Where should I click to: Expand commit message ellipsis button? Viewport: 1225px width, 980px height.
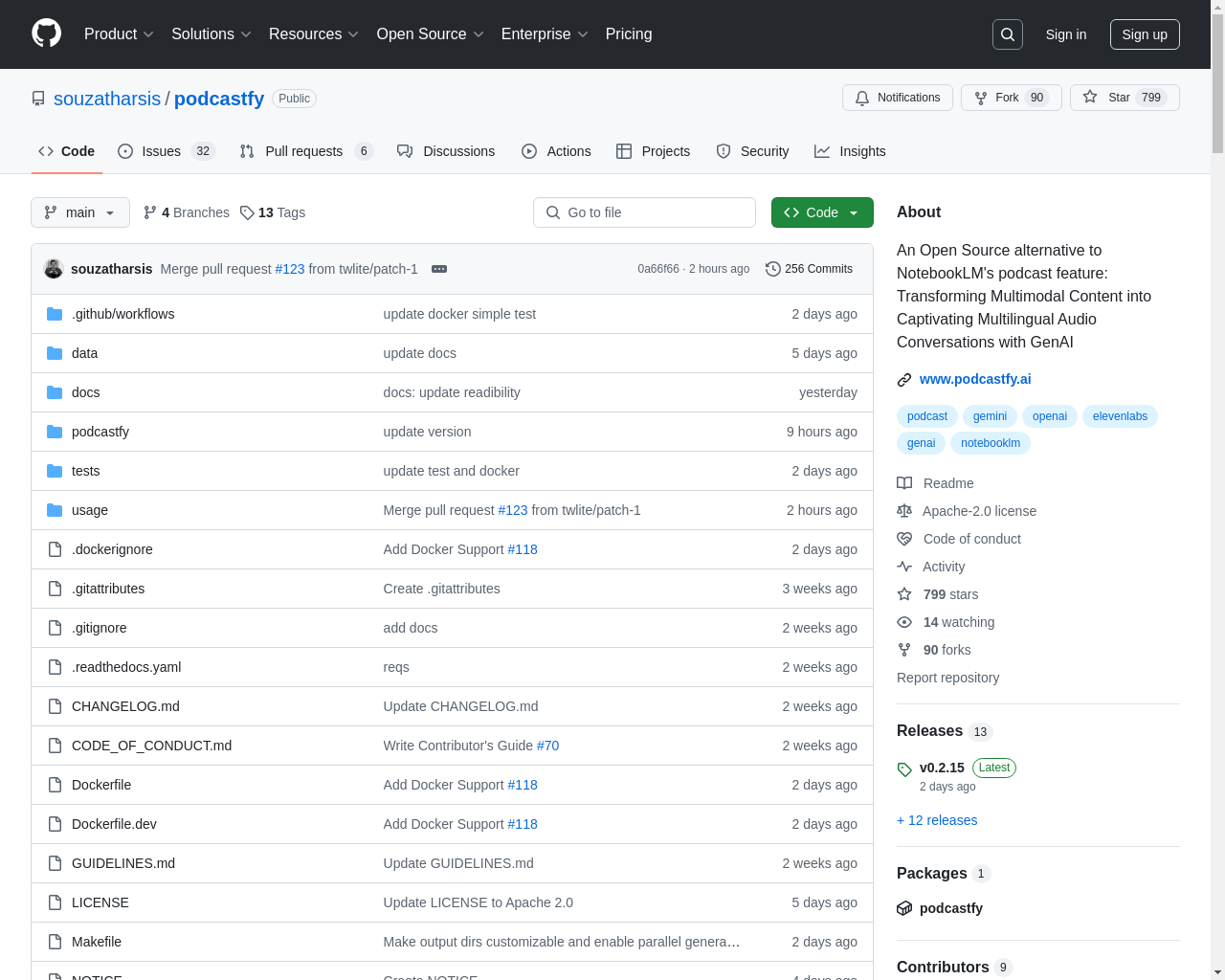click(x=439, y=269)
